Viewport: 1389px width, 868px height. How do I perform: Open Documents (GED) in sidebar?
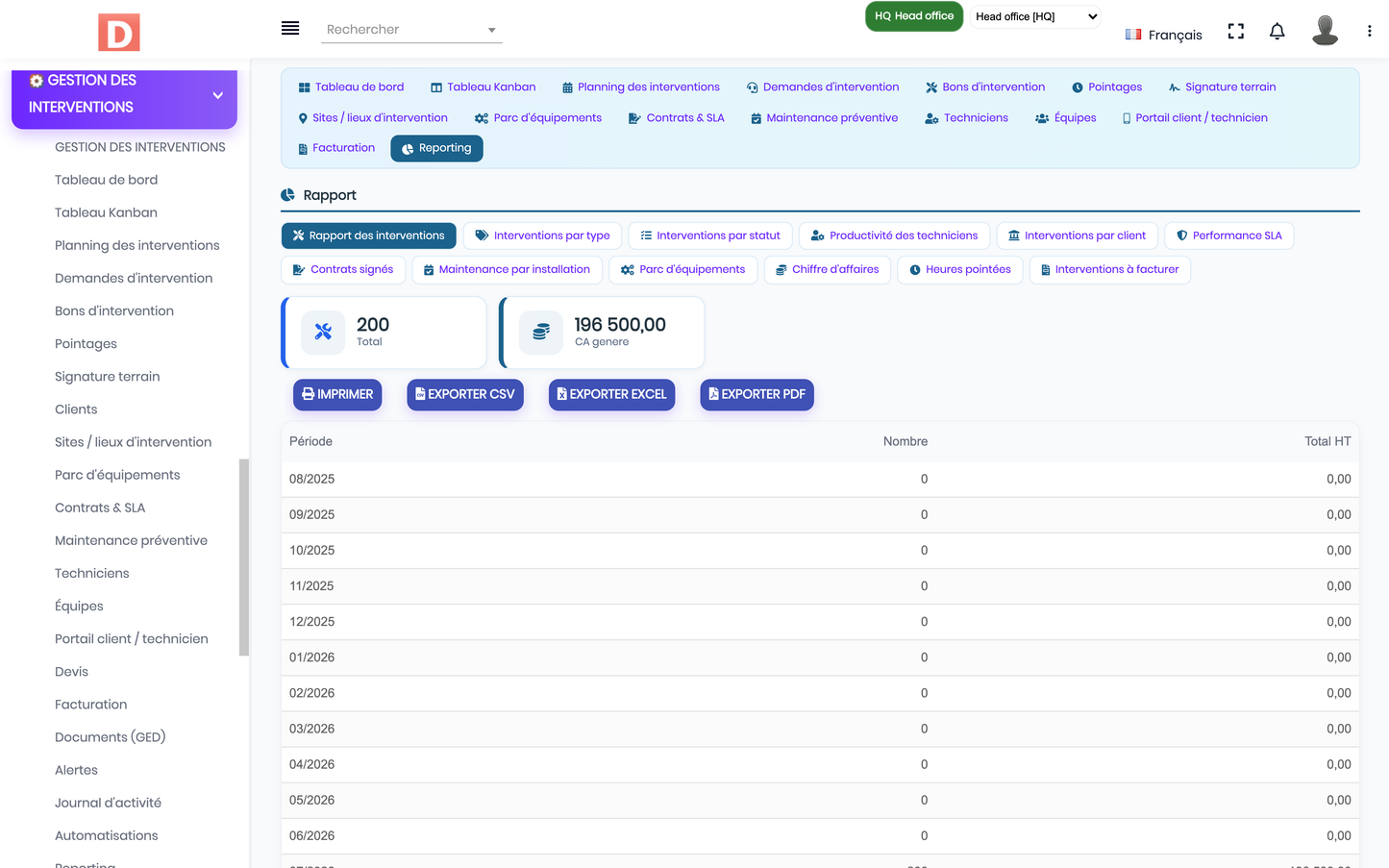point(110,737)
